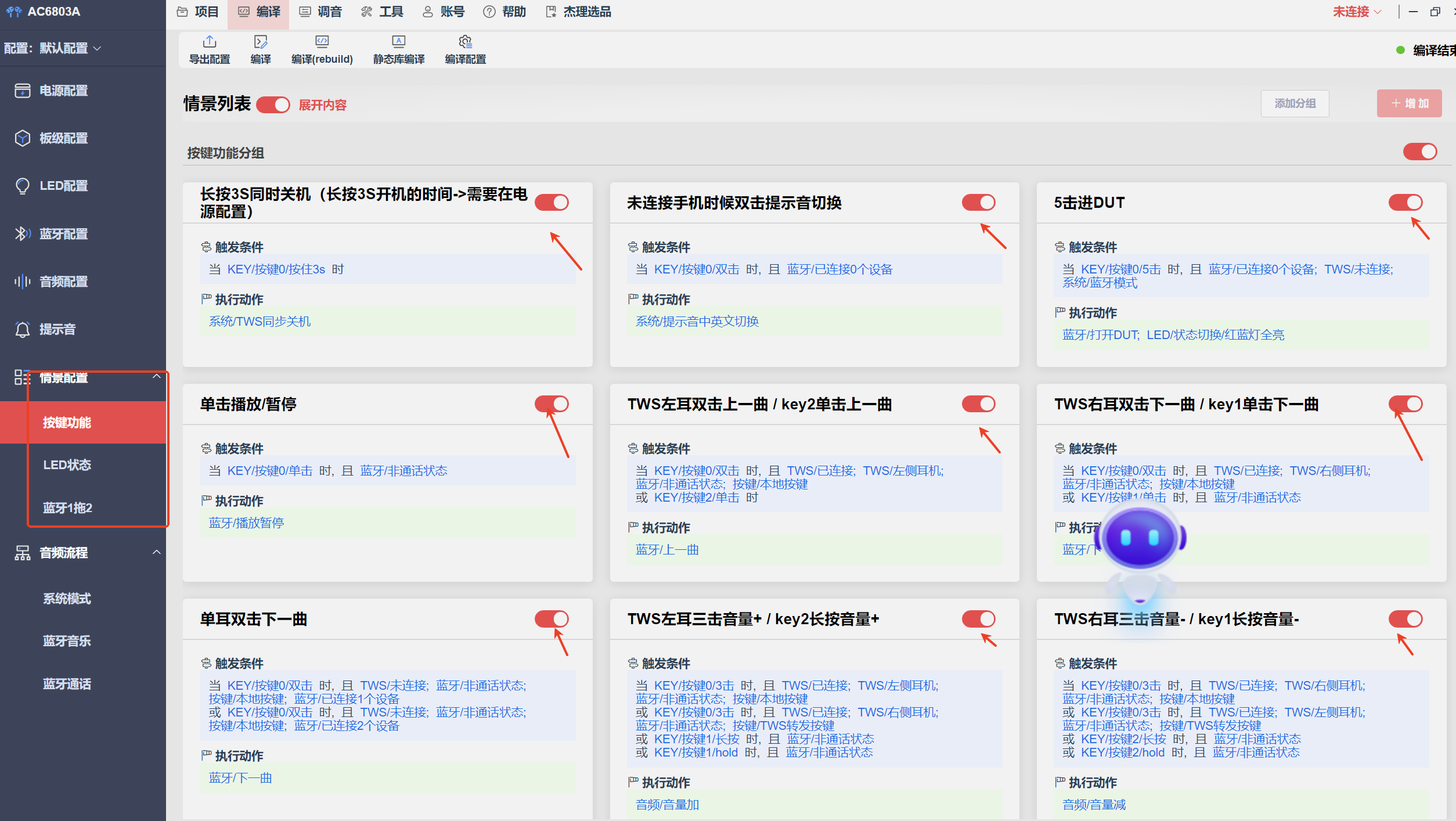Screen dimensions: 1456x821
Task: Open the 配置: 默认配置 dropdown
Action: click(53, 48)
